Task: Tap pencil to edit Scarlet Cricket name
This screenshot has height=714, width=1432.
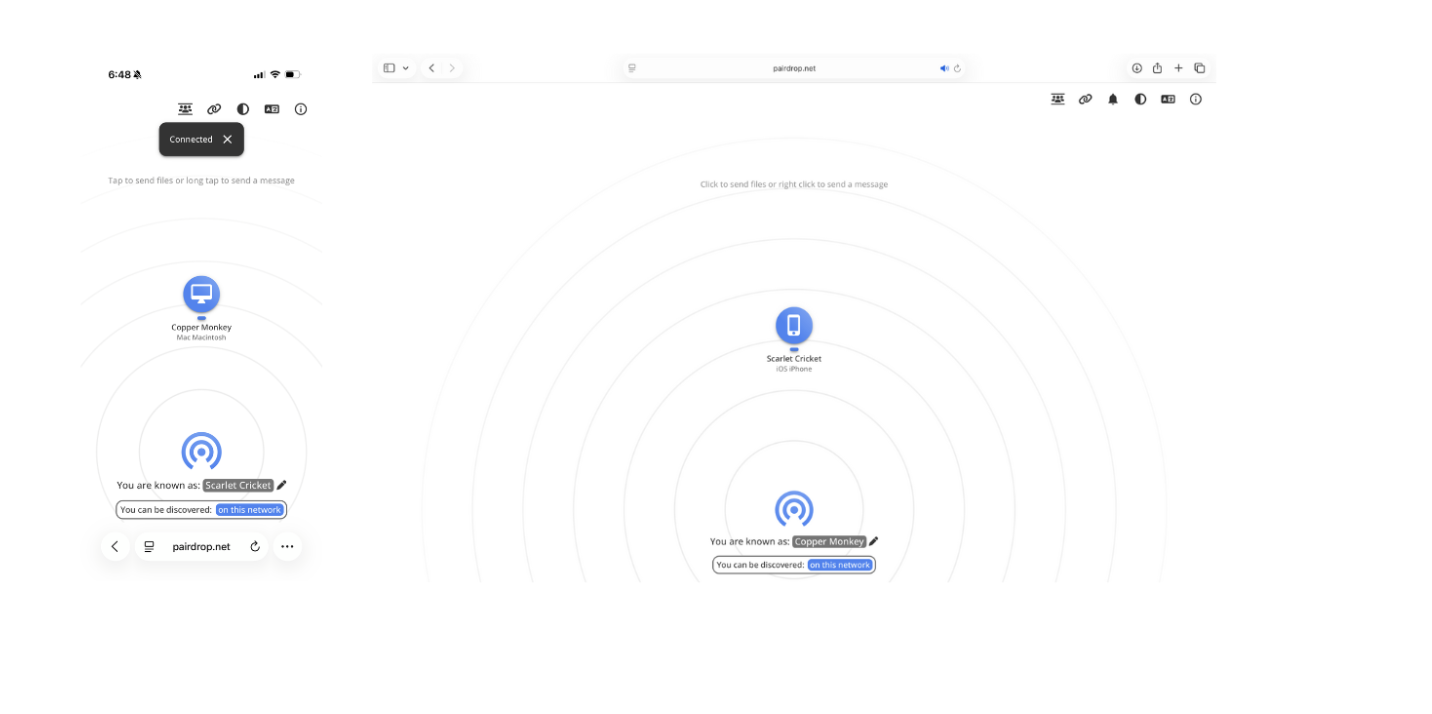Action: (282, 485)
